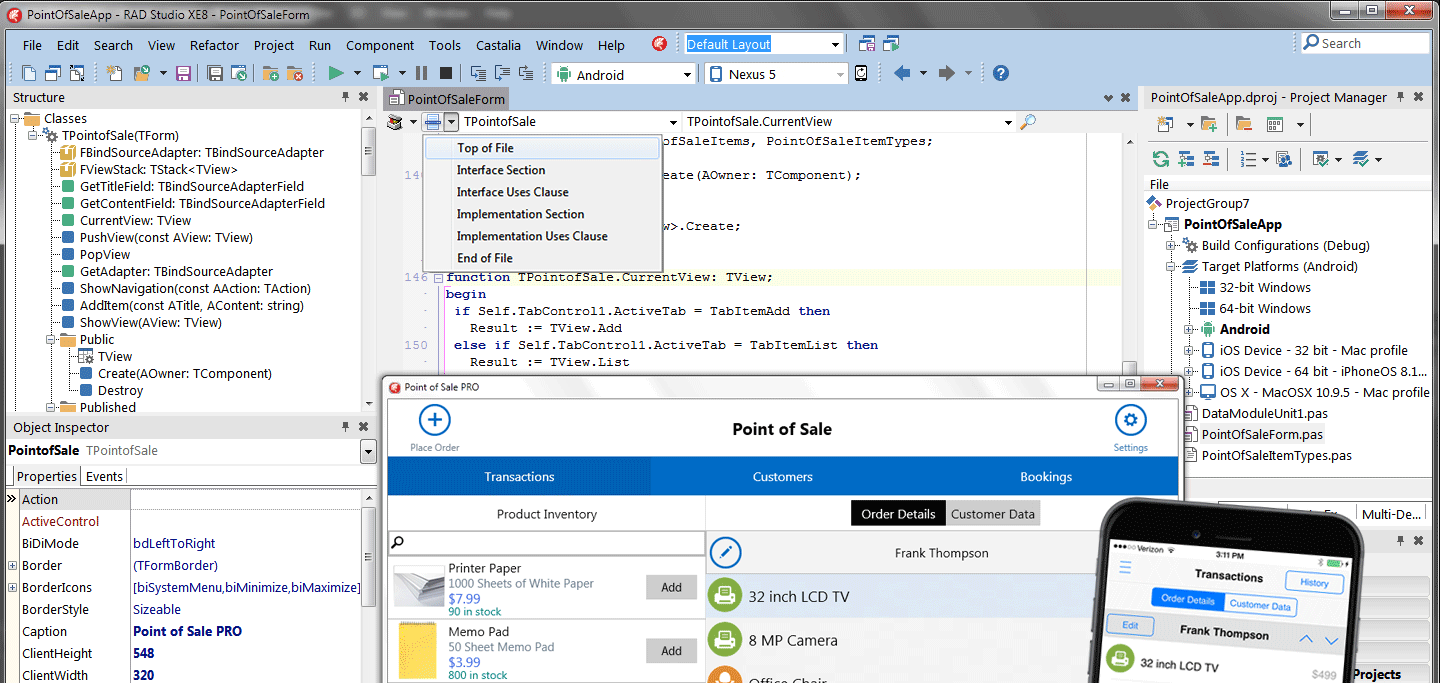Open the Object Inspector component dropdown
1440x683 pixels.
368,452
